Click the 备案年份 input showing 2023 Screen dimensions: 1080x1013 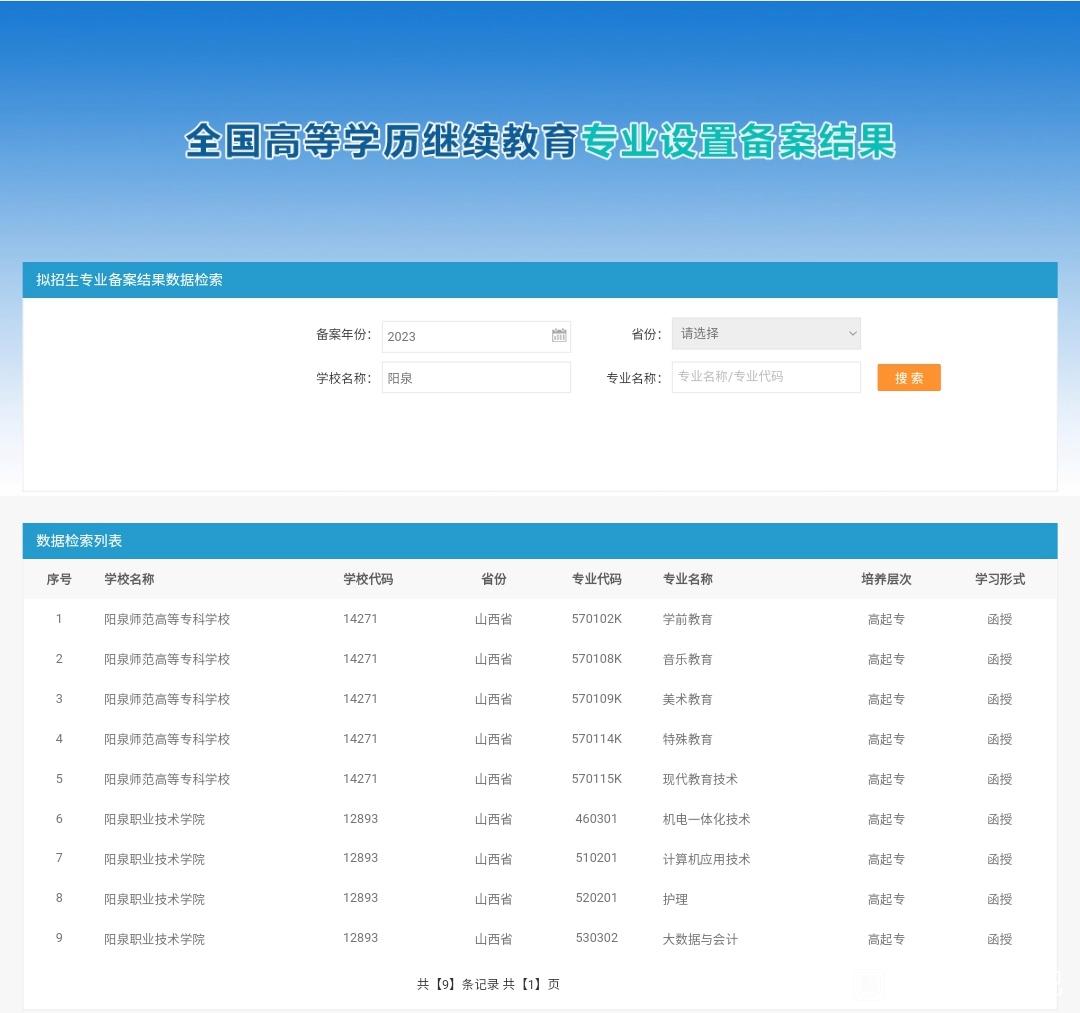pyautogui.click(x=476, y=337)
